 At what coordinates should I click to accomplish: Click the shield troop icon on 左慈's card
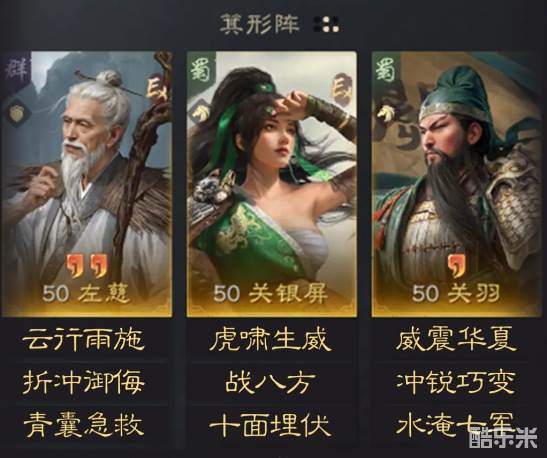16,113
